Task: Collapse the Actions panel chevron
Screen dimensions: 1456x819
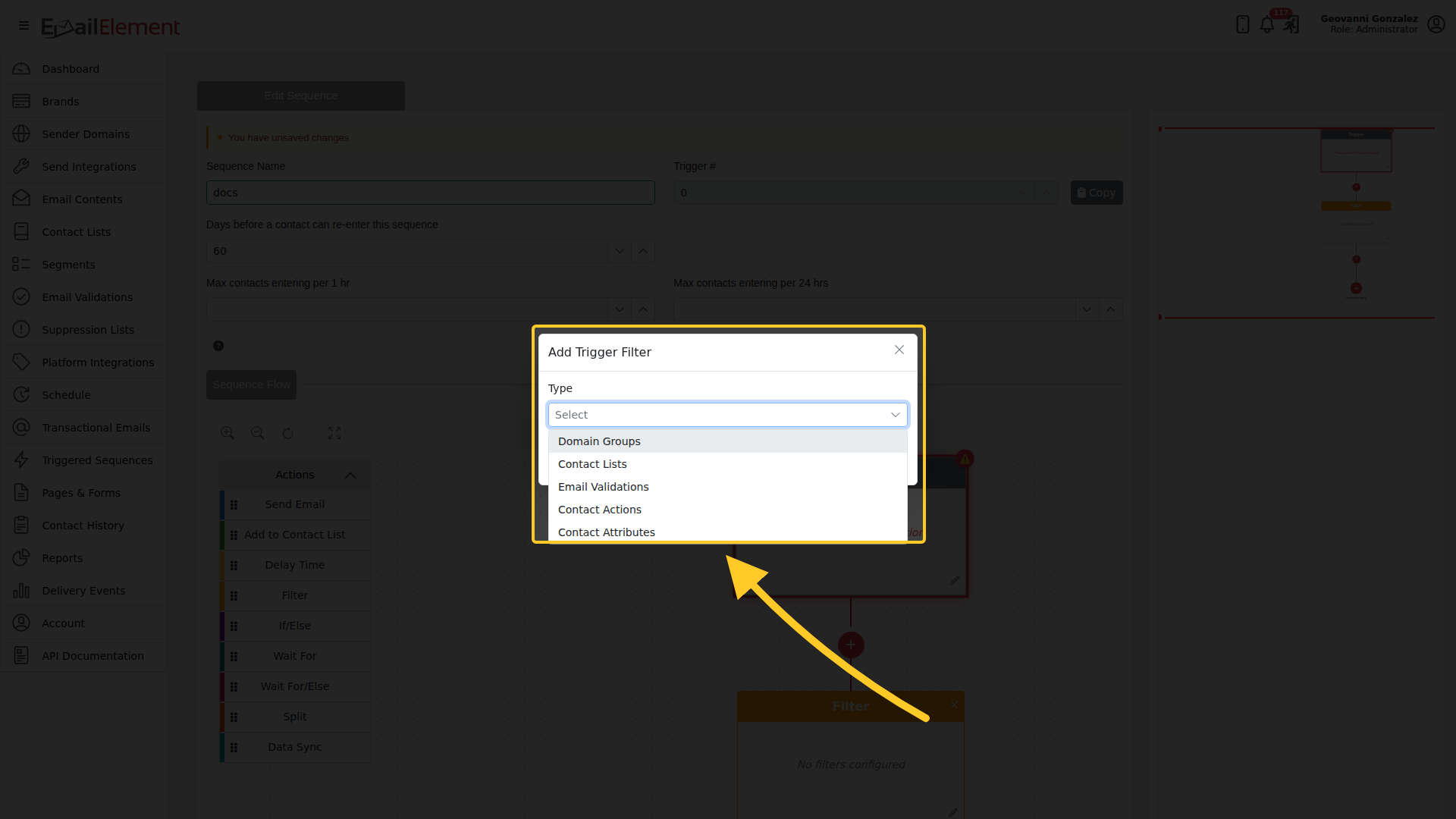Action: tap(350, 475)
